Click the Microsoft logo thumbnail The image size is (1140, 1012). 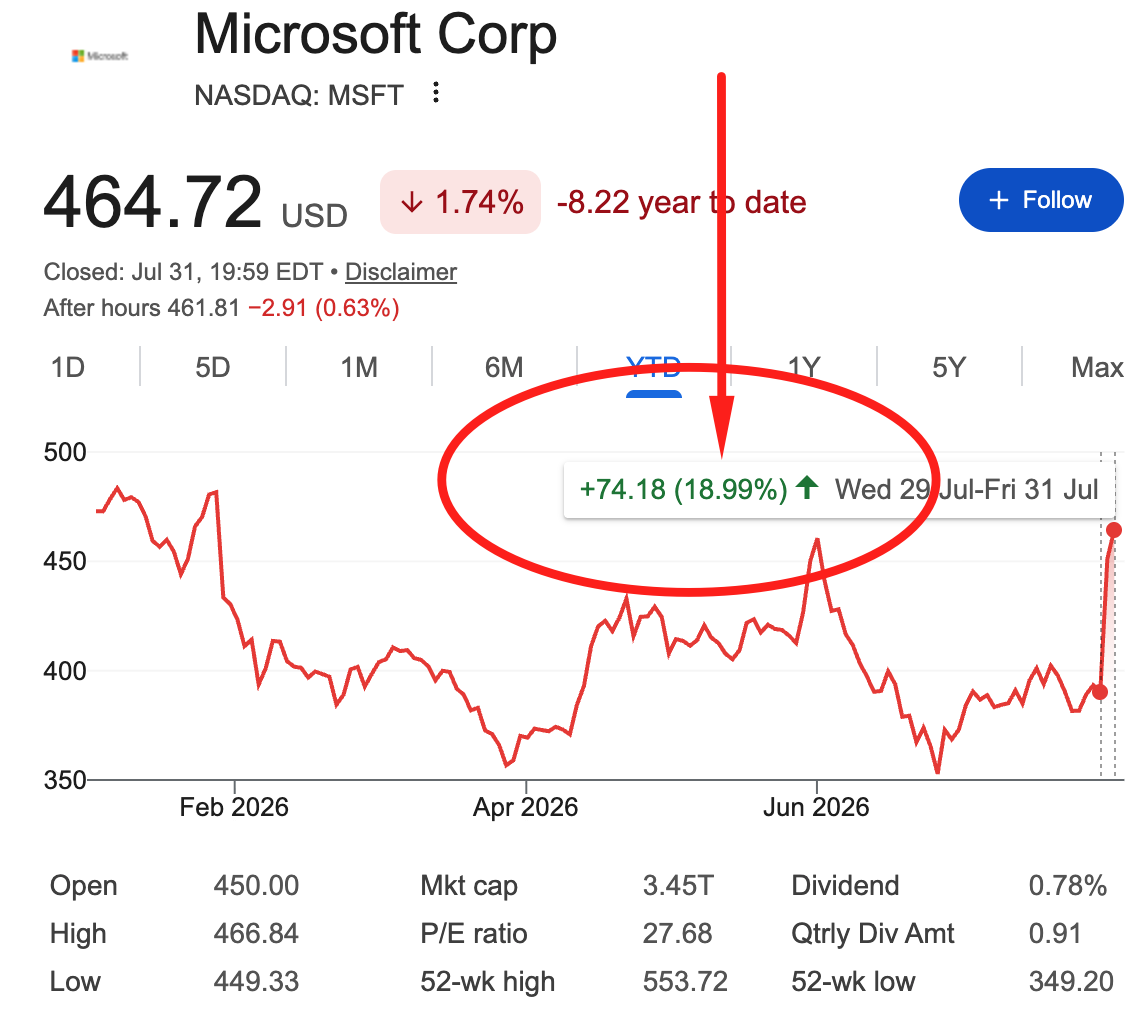click(100, 55)
